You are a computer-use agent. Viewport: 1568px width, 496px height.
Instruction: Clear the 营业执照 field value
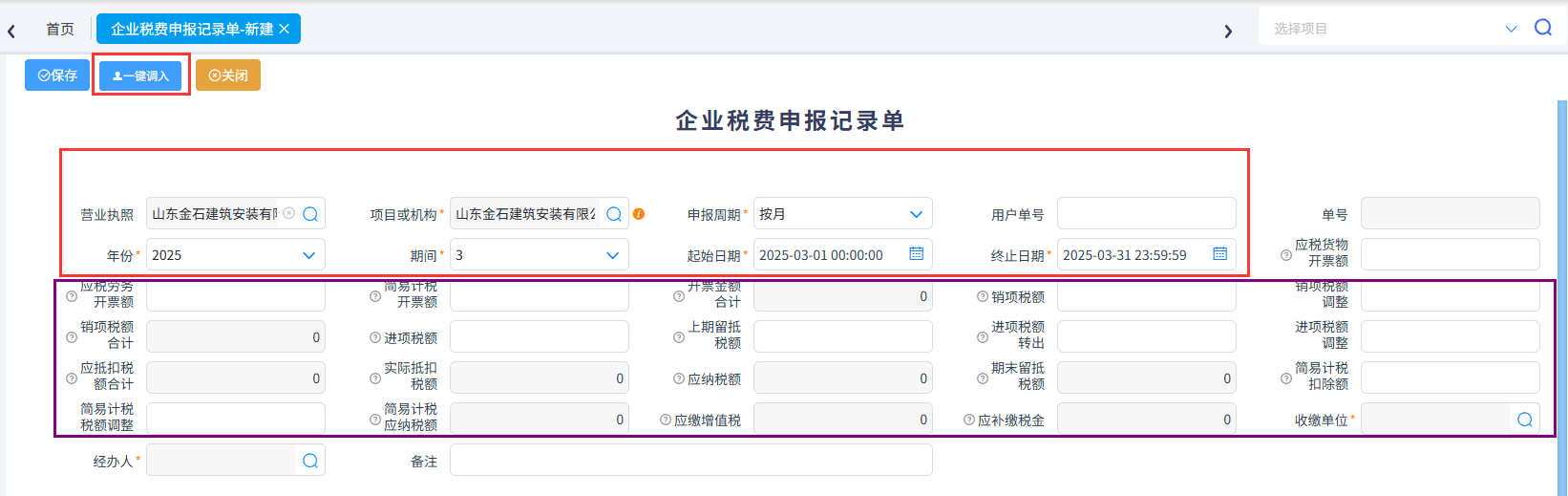(x=288, y=214)
